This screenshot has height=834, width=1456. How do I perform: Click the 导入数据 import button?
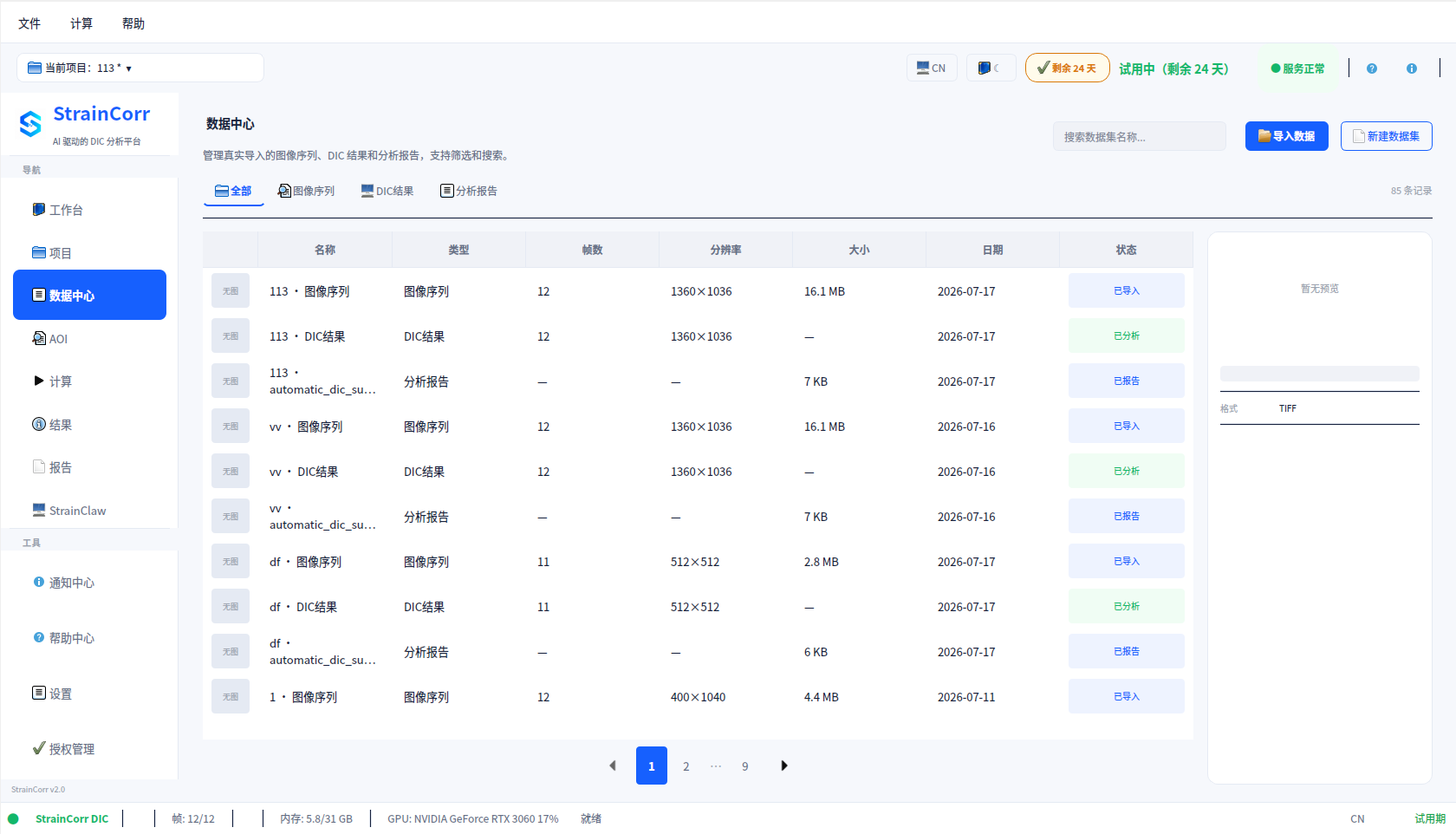pos(1286,136)
